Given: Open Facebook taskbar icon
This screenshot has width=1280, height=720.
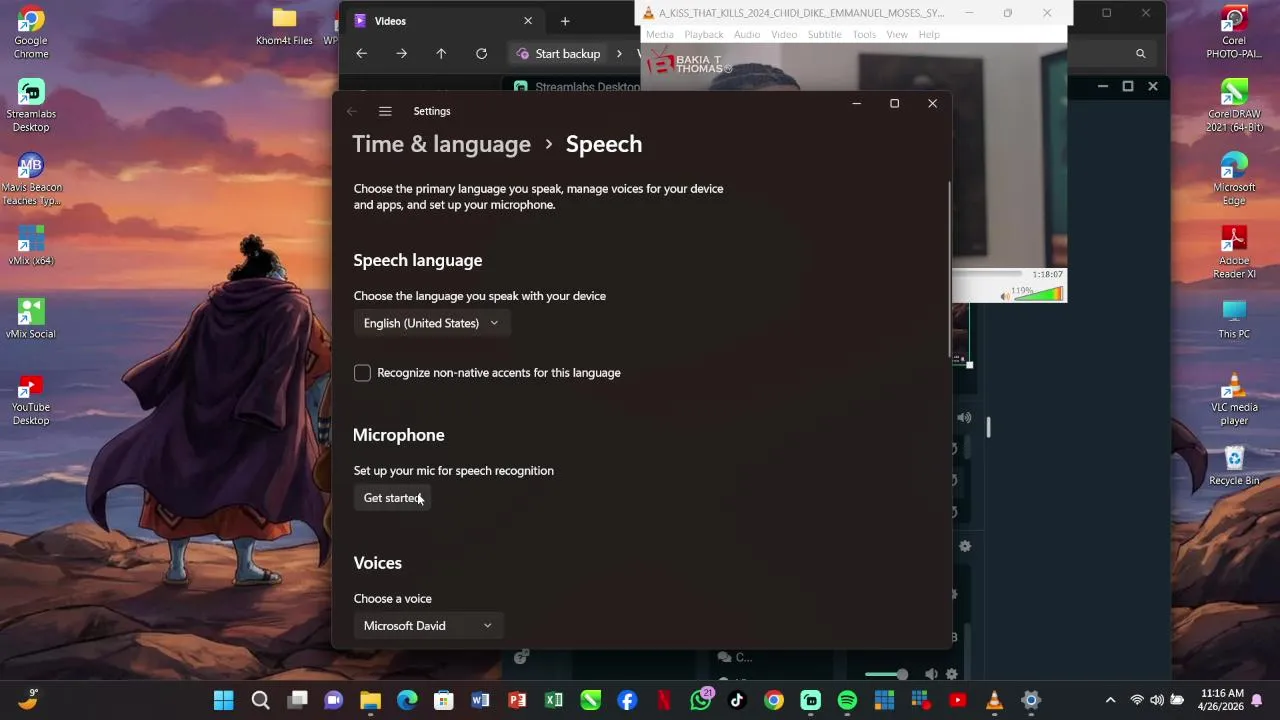Looking at the screenshot, I should click(x=627, y=700).
